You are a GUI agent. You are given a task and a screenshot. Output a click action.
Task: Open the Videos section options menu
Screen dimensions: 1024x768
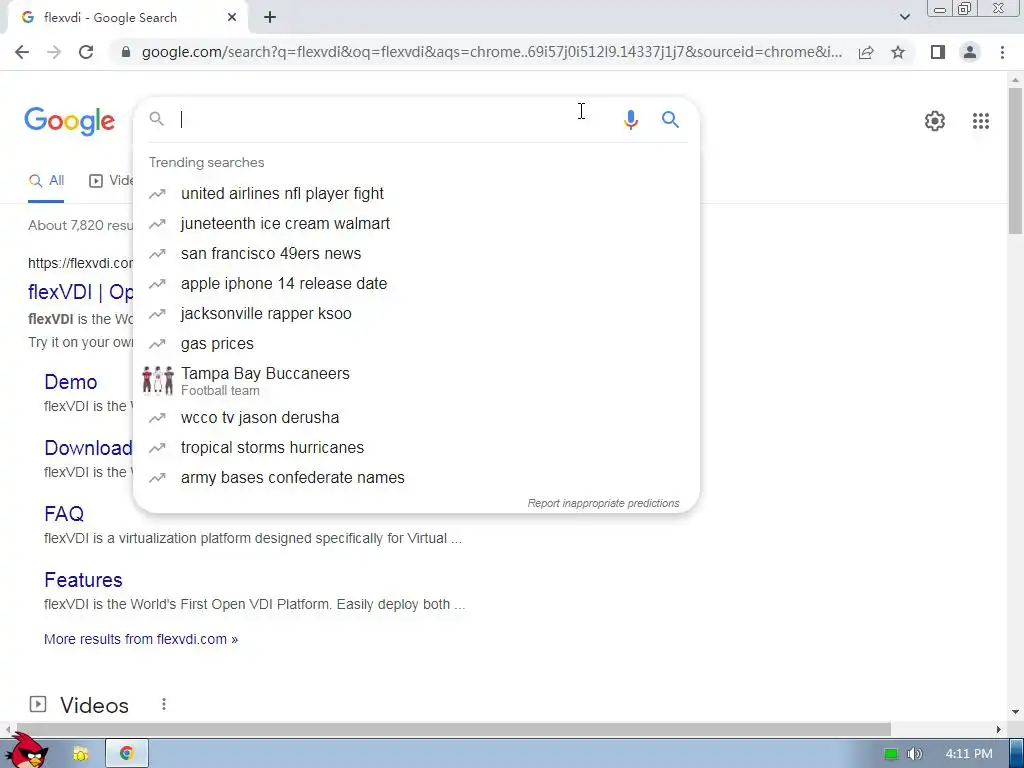click(164, 704)
